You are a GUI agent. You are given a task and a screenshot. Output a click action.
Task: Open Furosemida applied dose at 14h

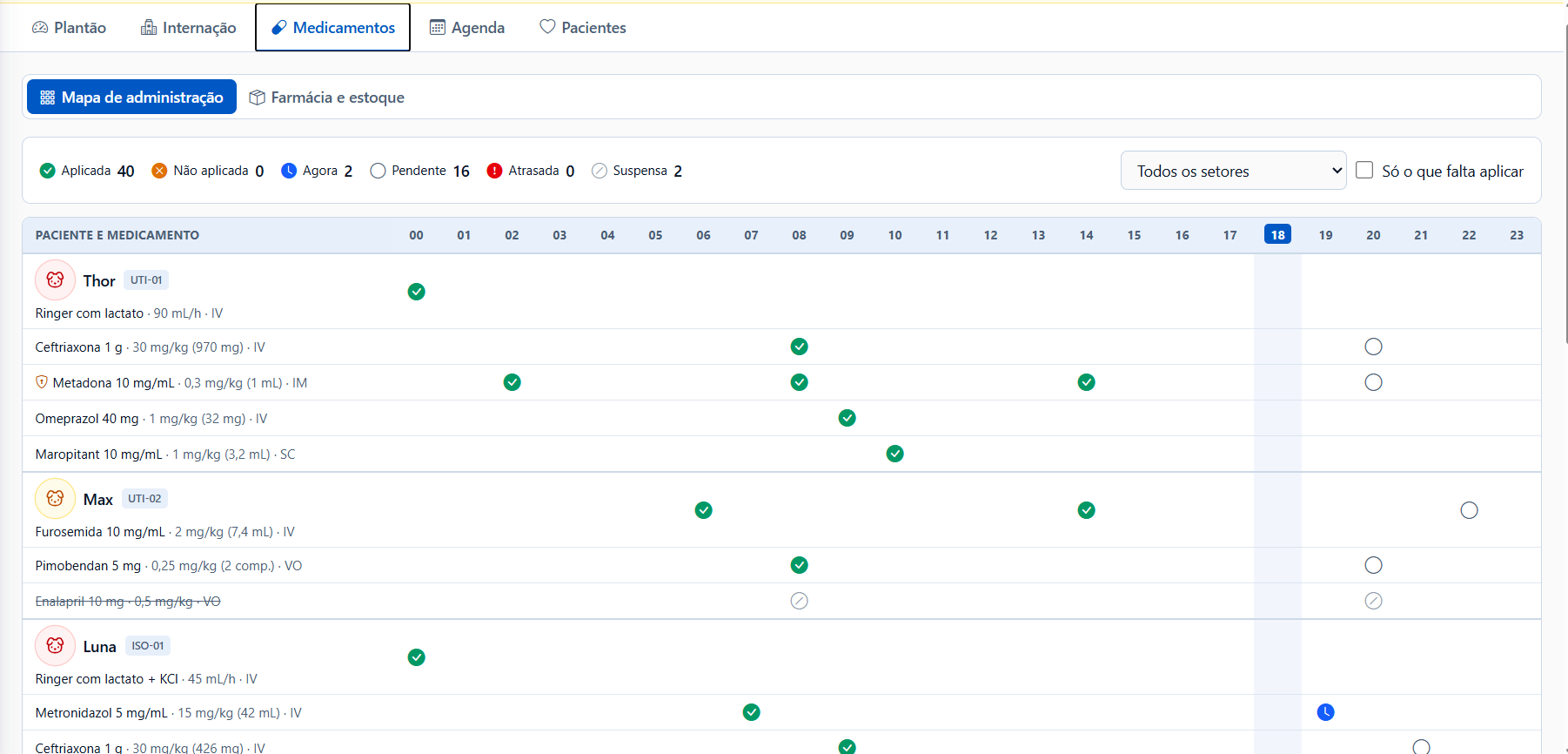pyautogui.click(x=1087, y=510)
